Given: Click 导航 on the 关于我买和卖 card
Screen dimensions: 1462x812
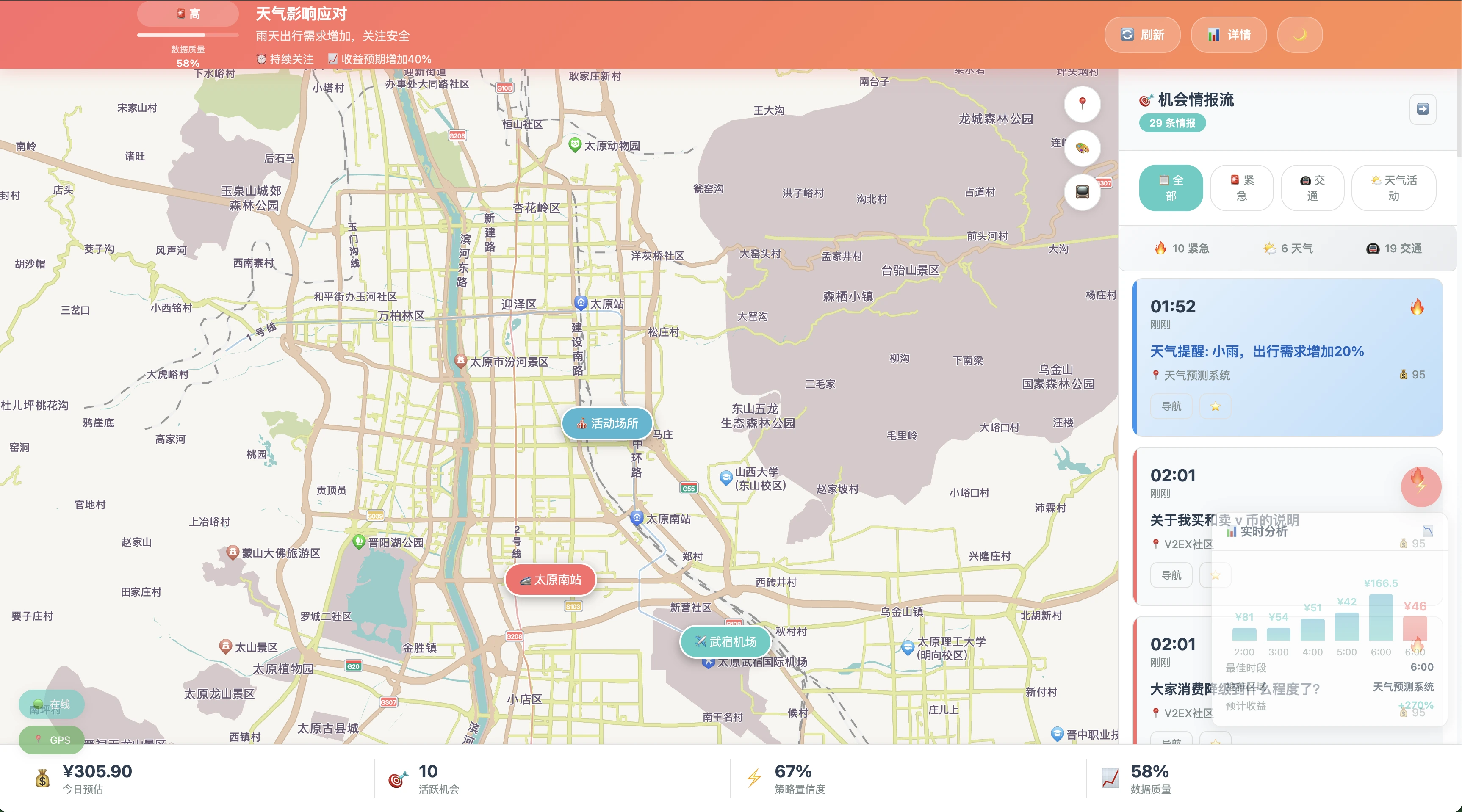Looking at the screenshot, I should (x=1171, y=575).
